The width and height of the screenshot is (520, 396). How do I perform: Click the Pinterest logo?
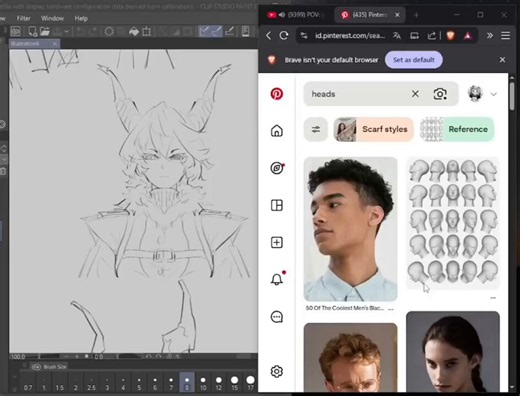277,94
